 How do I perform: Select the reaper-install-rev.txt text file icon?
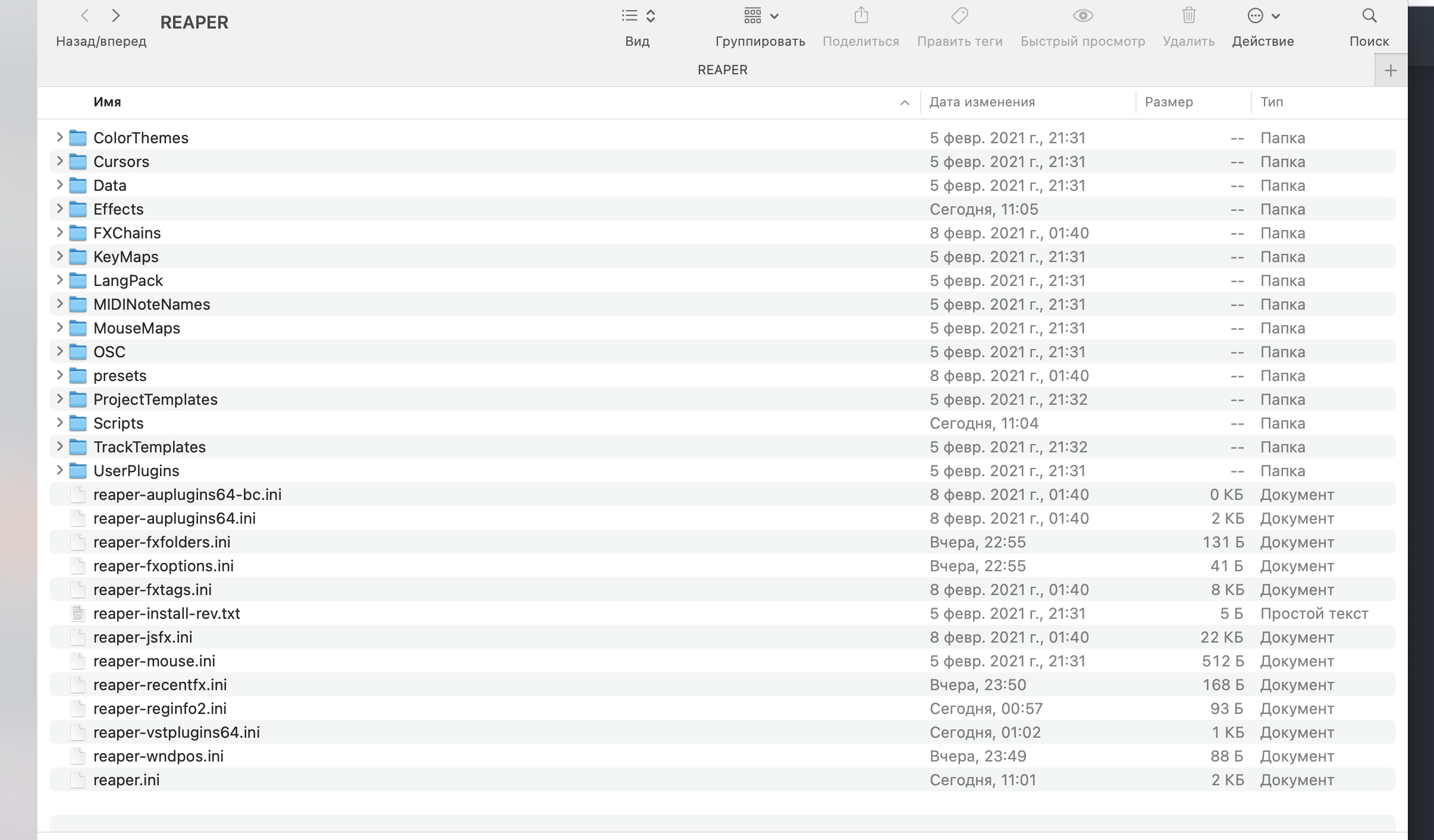point(78,614)
